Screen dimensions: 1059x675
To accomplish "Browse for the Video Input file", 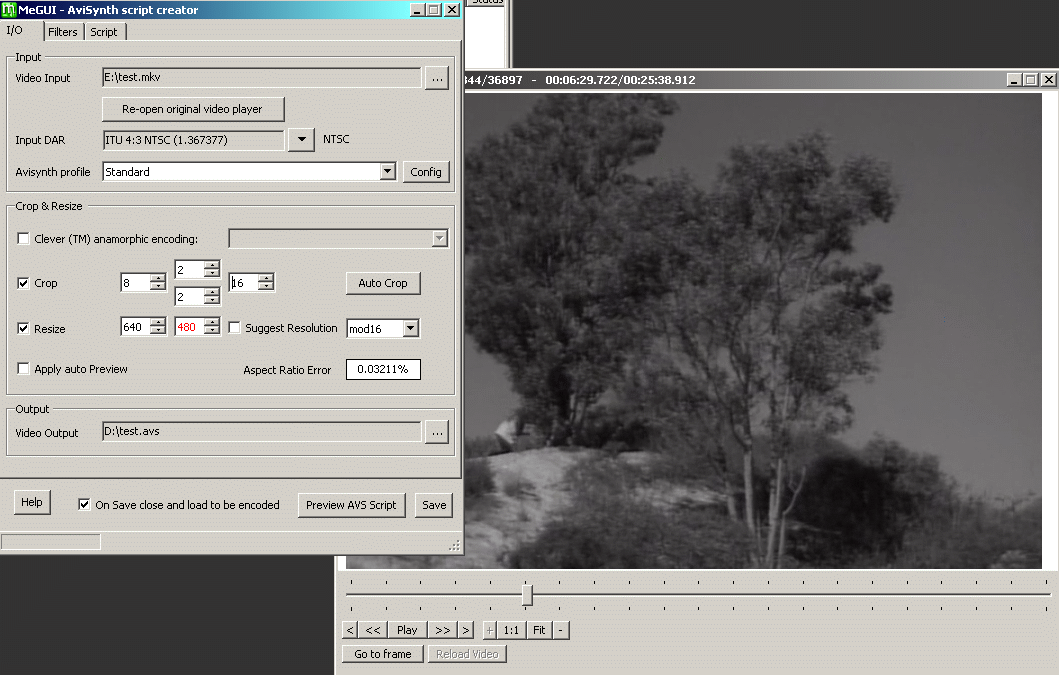I will click(x=437, y=78).
